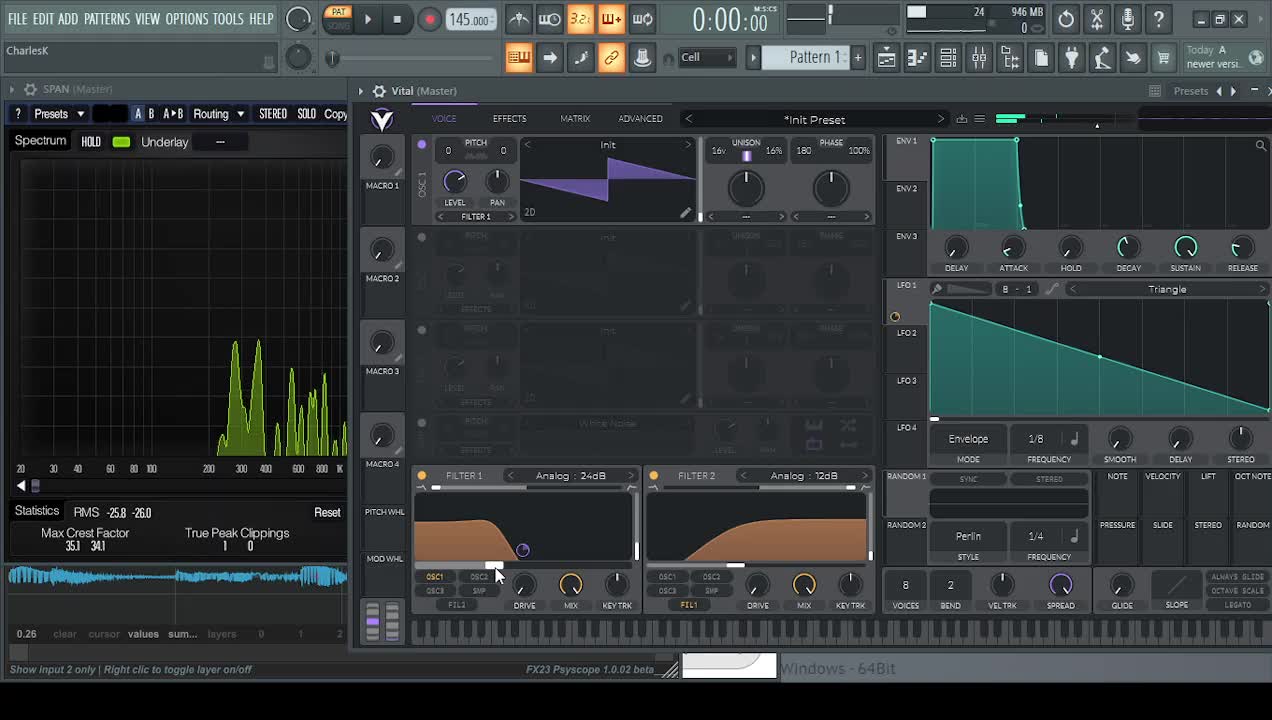Open the SPAN Routing dropdown
This screenshot has height=720, width=1272.
coord(218,114)
